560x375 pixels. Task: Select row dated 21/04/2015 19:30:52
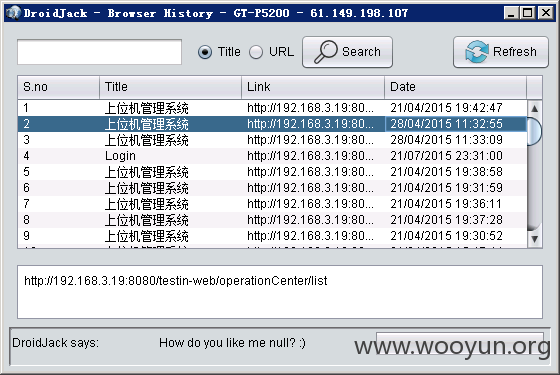[272, 236]
